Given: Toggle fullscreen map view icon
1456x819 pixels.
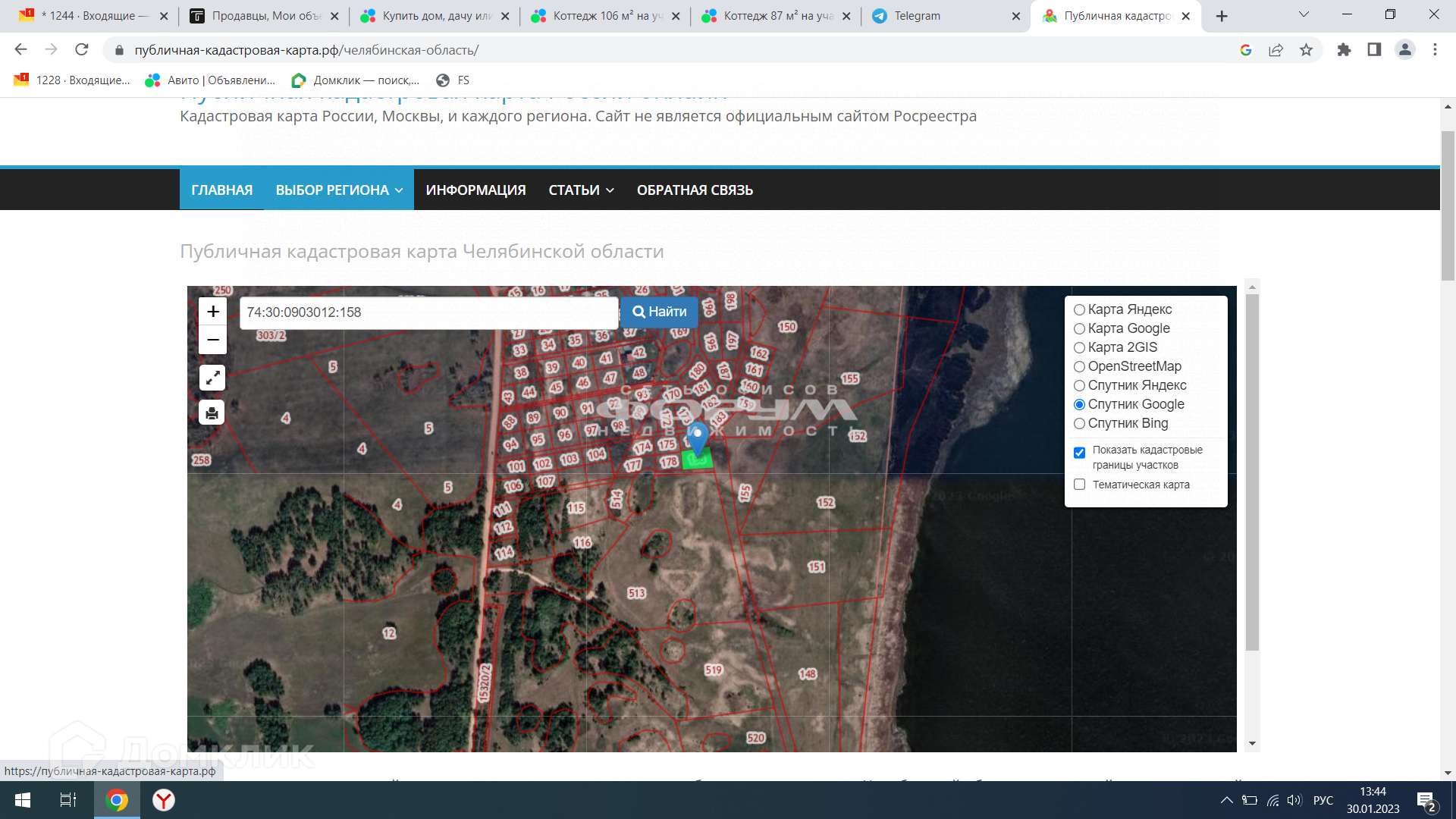Looking at the screenshot, I should 212,377.
